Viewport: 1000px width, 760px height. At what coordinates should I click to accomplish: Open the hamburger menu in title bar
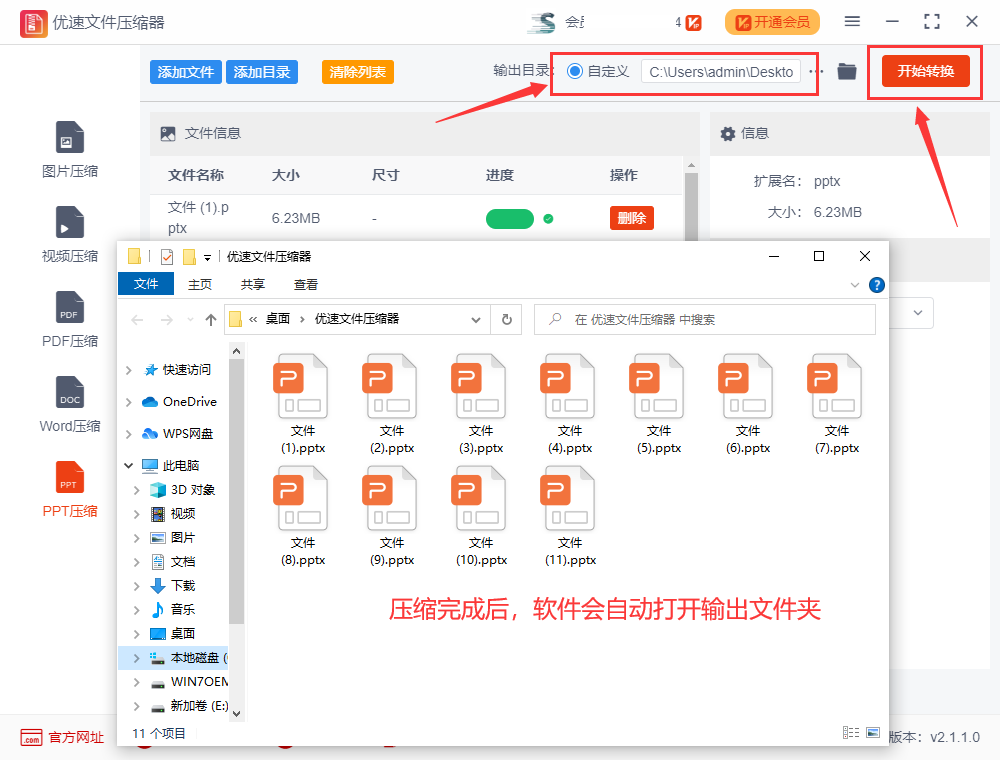tap(852, 22)
